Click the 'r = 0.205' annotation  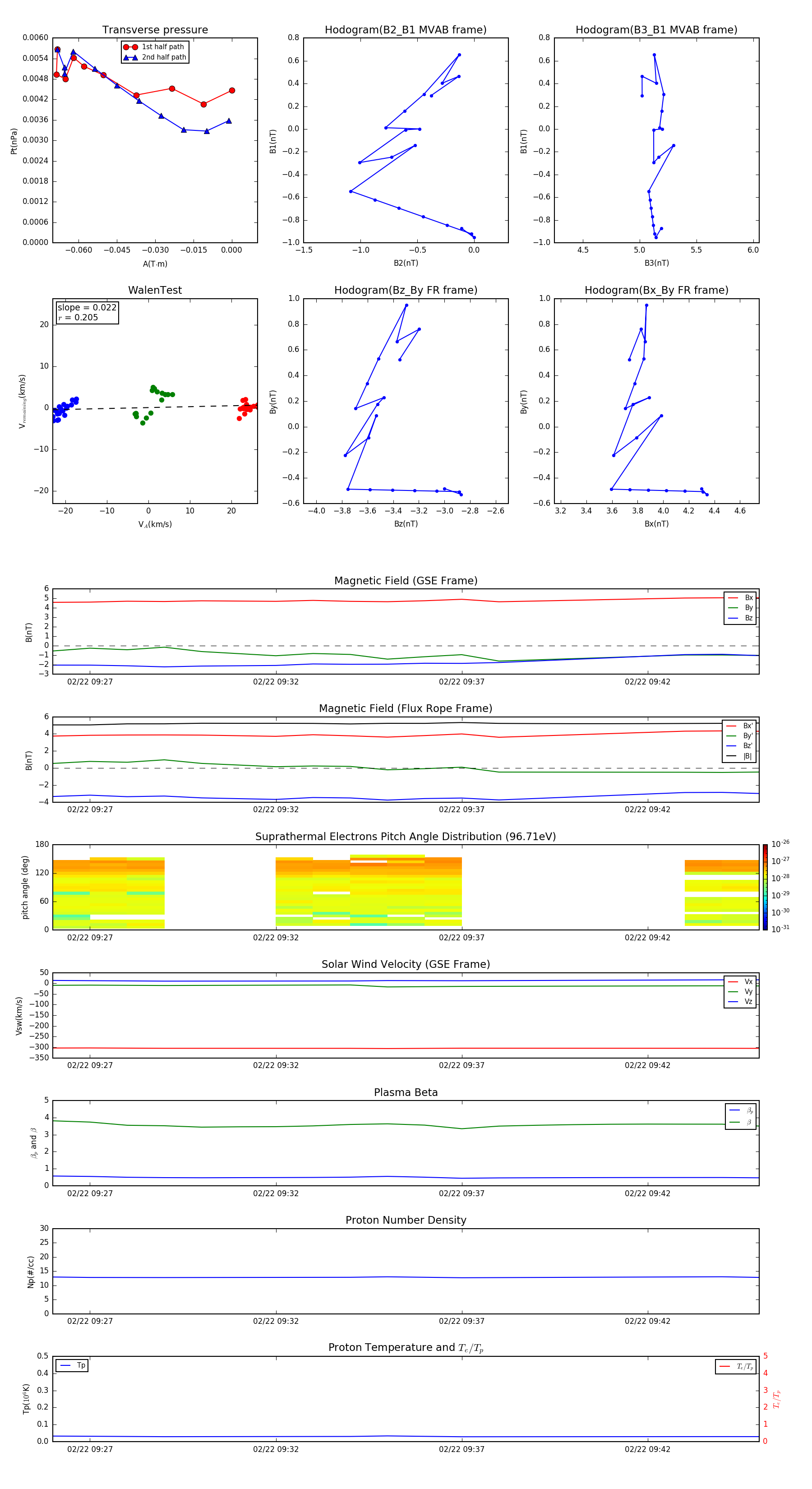(78, 317)
